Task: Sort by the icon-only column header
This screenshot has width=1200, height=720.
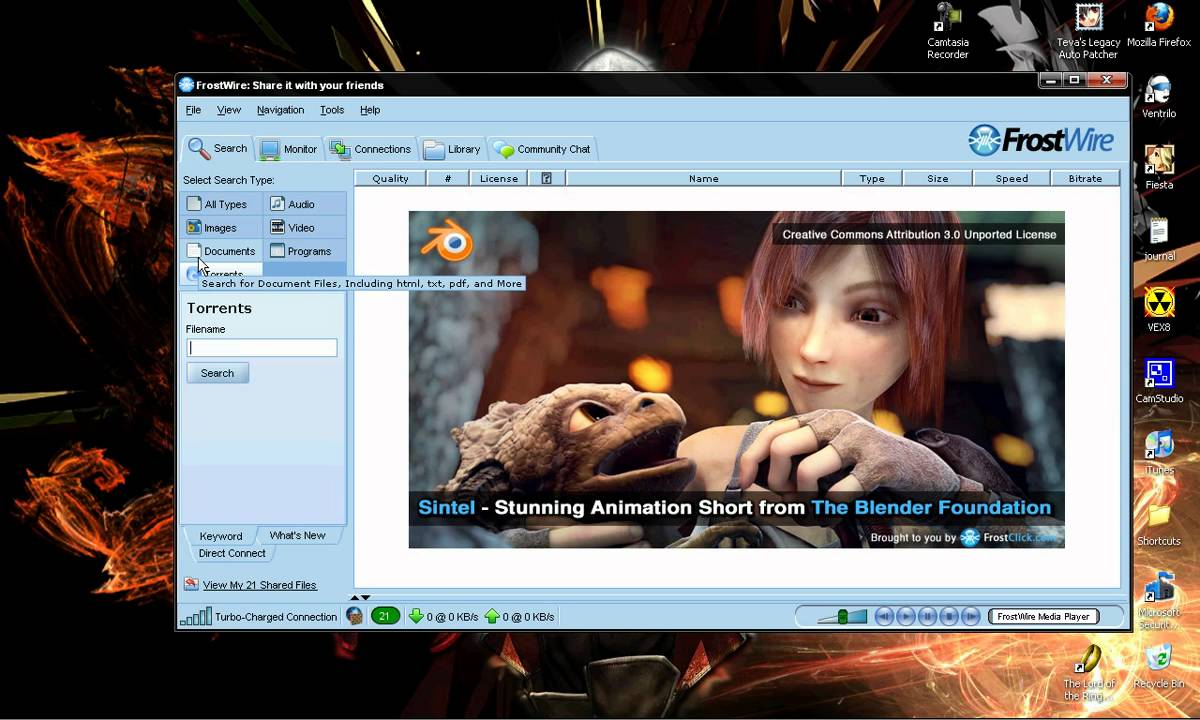Action: tap(547, 178)
